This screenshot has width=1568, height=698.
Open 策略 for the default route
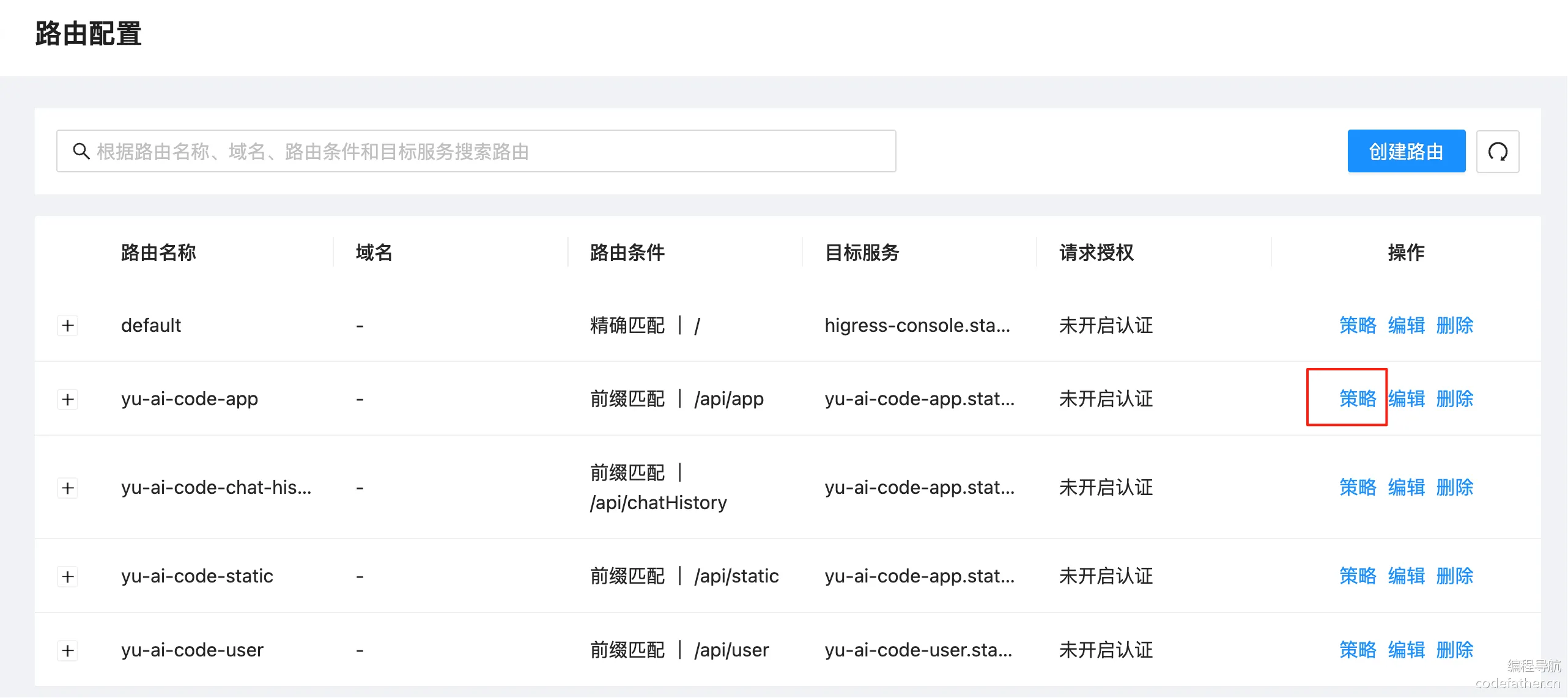click(x=1358, y=325)
